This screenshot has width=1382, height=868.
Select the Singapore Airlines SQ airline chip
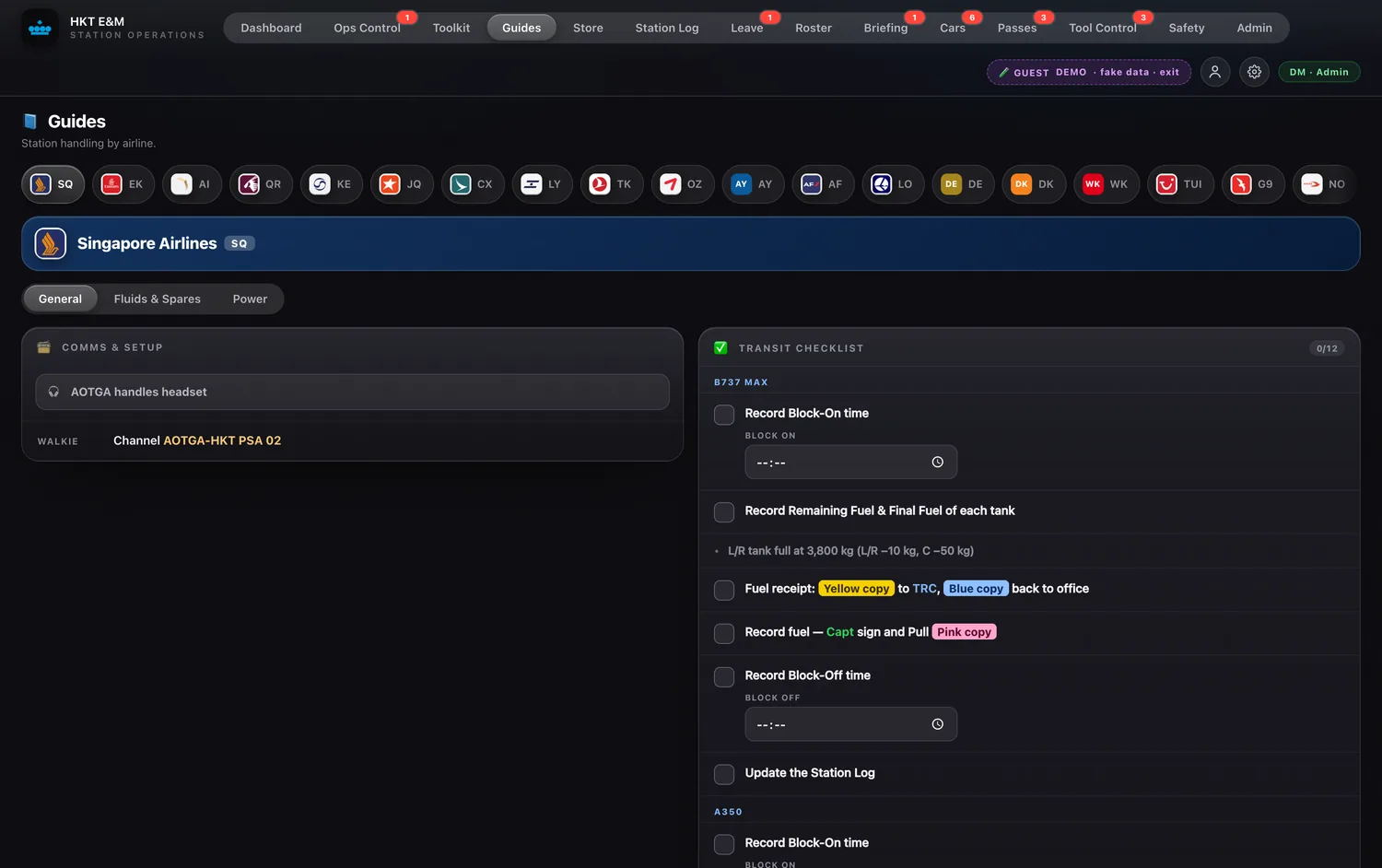(x=53, y=184)
